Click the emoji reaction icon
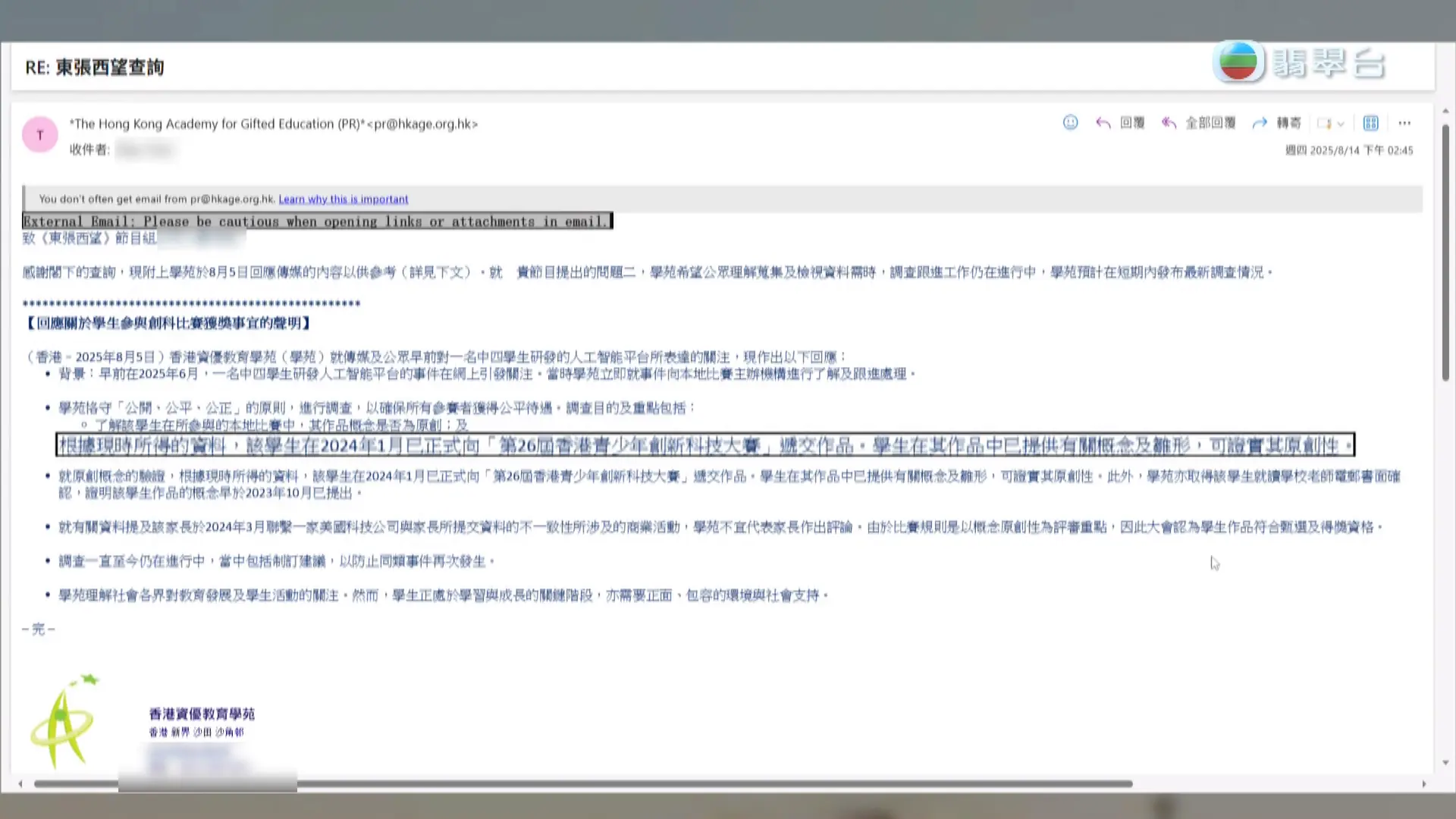 click(x=1069, y=123)
